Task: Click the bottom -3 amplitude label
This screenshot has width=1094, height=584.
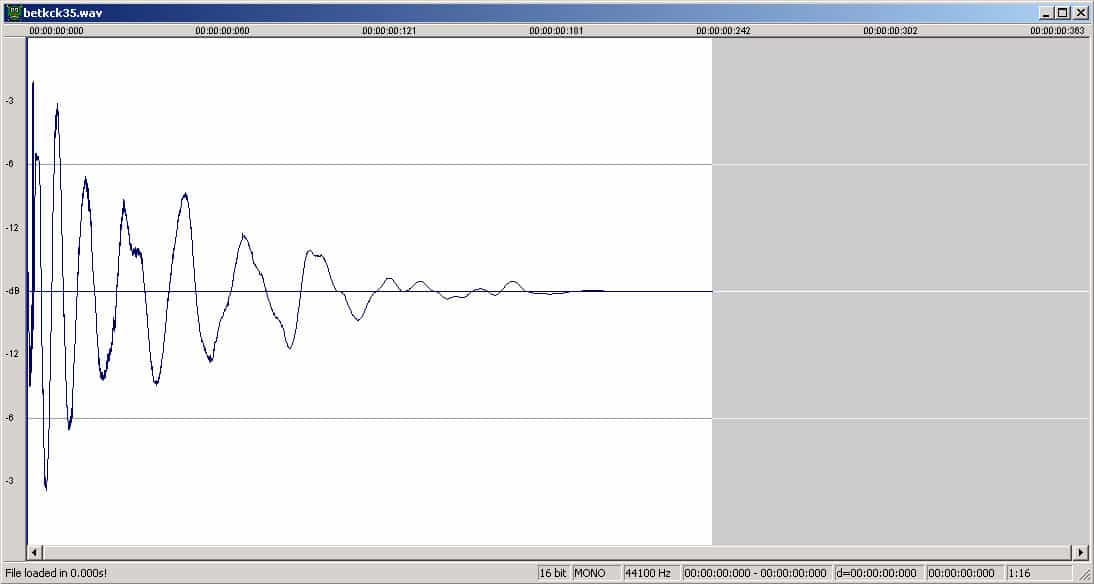Action: [x=9, y=481]
